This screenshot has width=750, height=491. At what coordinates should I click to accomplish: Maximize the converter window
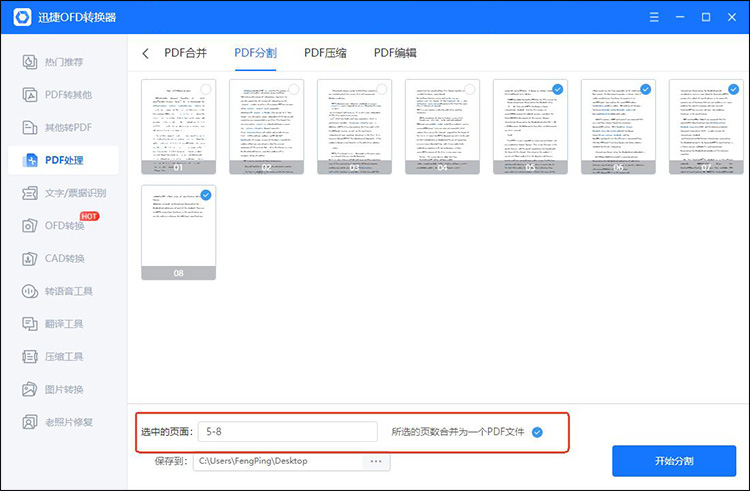click(706, 17)
